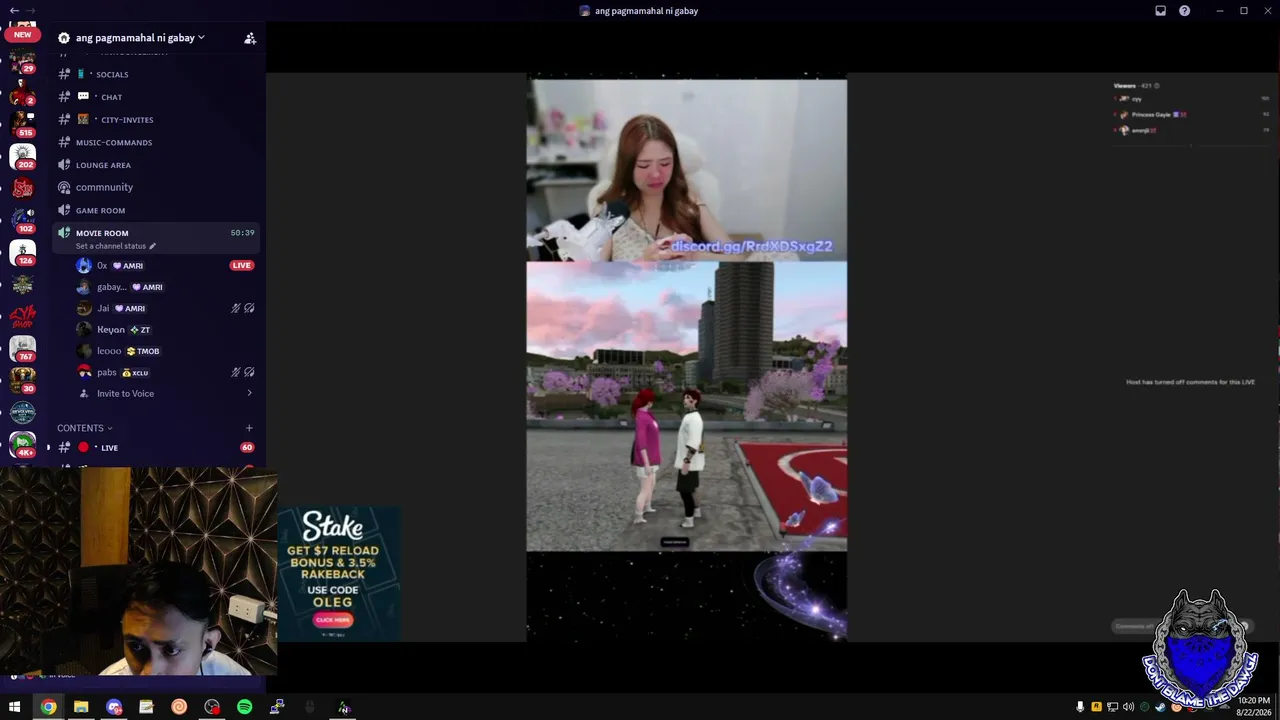Open the Discord help icon in title bar
1280x720 pixels.
pyautogui.click(x=1185, y=11)
